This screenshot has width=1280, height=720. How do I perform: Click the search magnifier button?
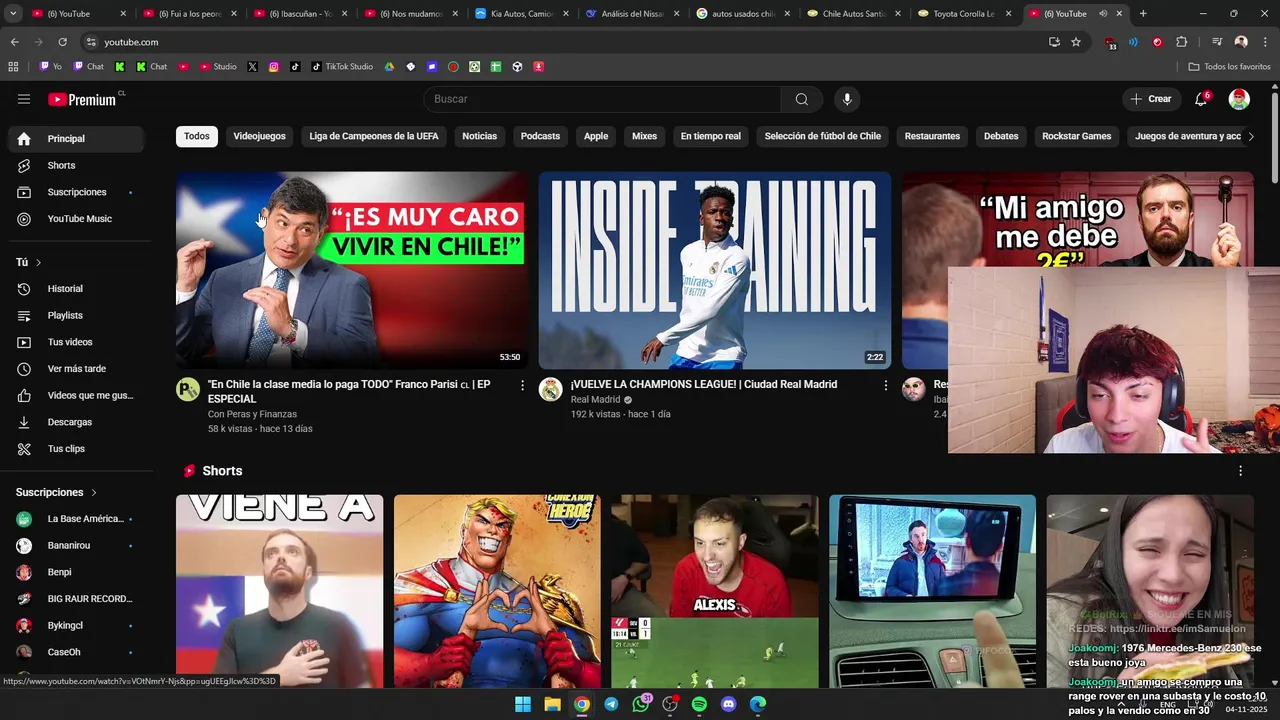802,99
